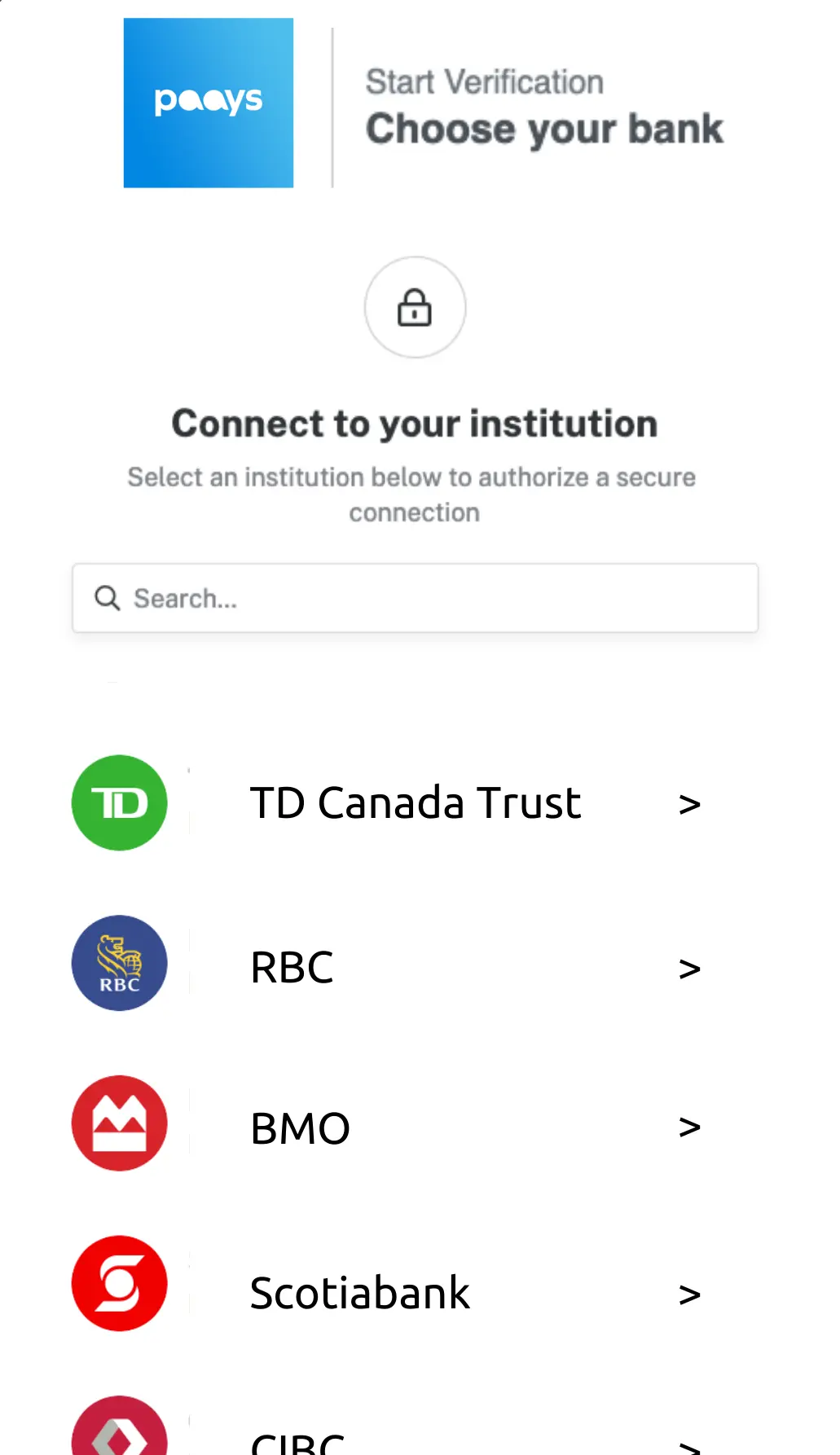Click inside the Search input field

415,597
